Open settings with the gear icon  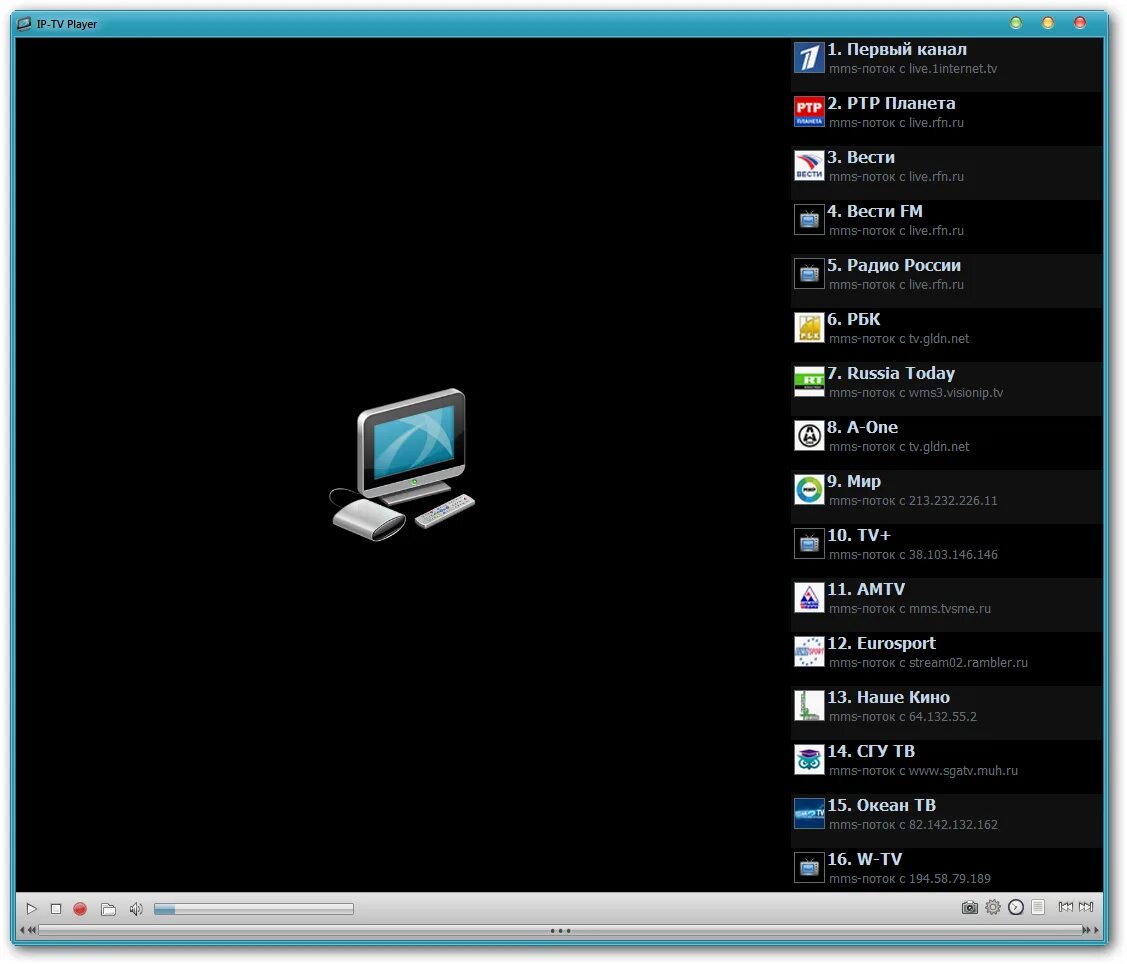pyautogui.click(x=993, y=907)
